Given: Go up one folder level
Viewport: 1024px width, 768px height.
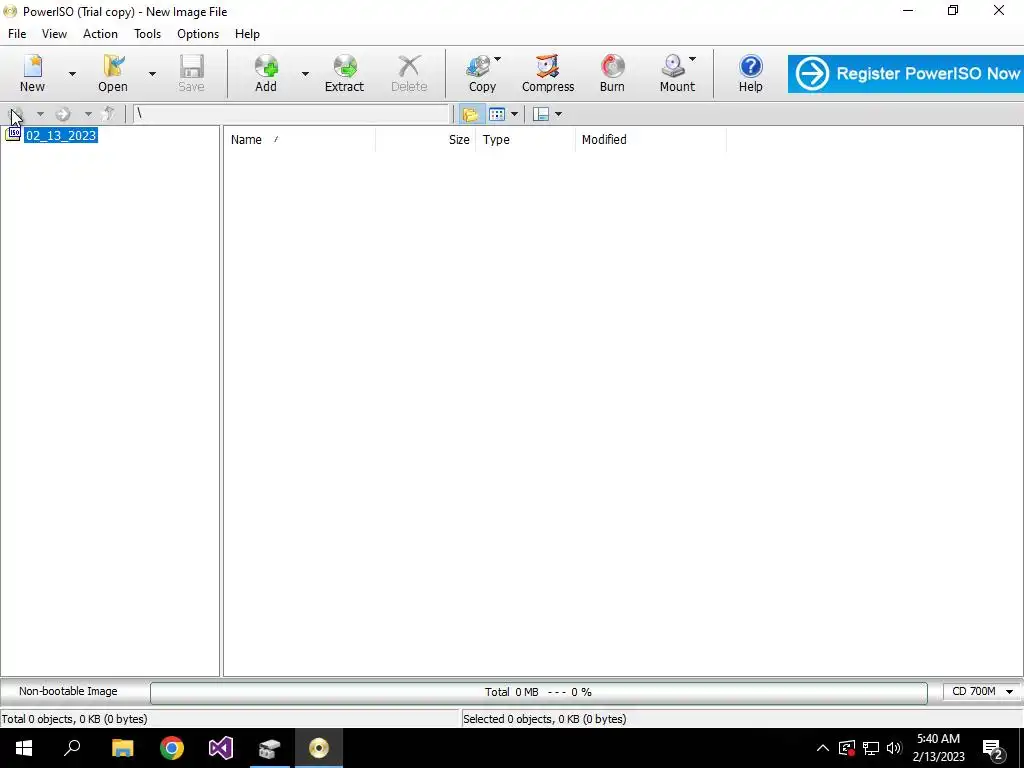Looking at the screenshot, I should (x=108, y=114).
